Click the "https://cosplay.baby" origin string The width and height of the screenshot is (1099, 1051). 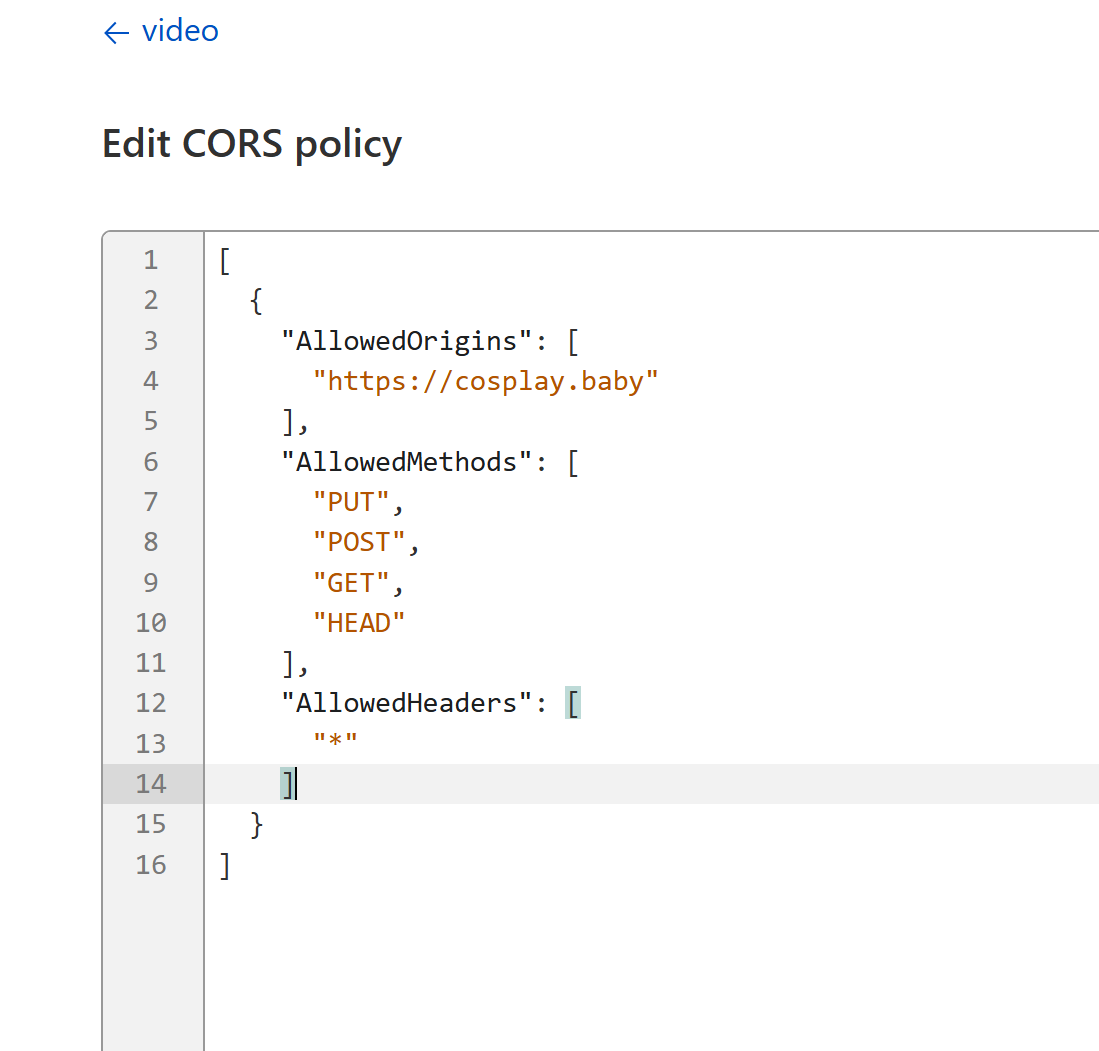(x=486, y=381)
